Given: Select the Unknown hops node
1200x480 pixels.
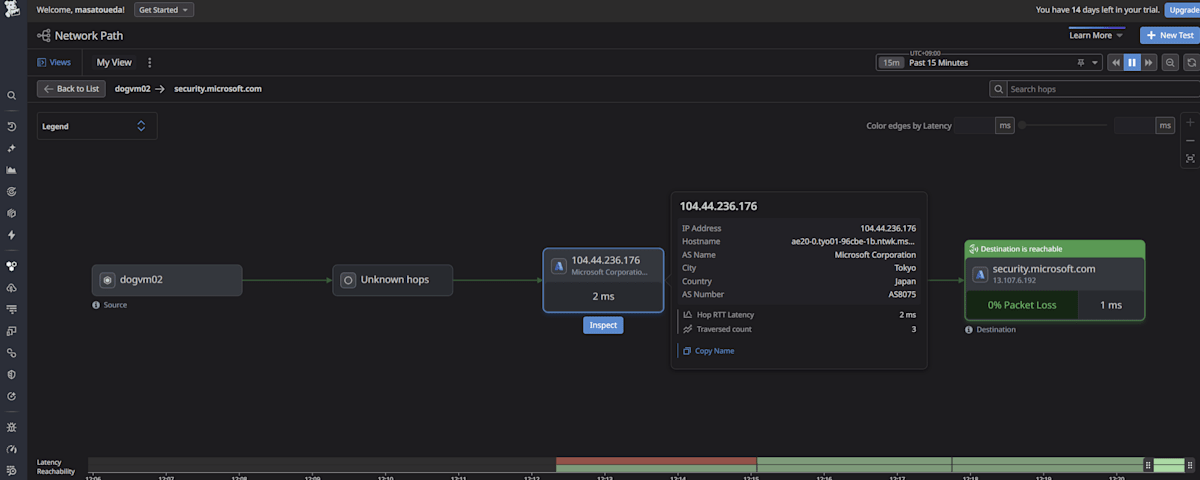Looking at the screenshot, I should pos(393,280).
